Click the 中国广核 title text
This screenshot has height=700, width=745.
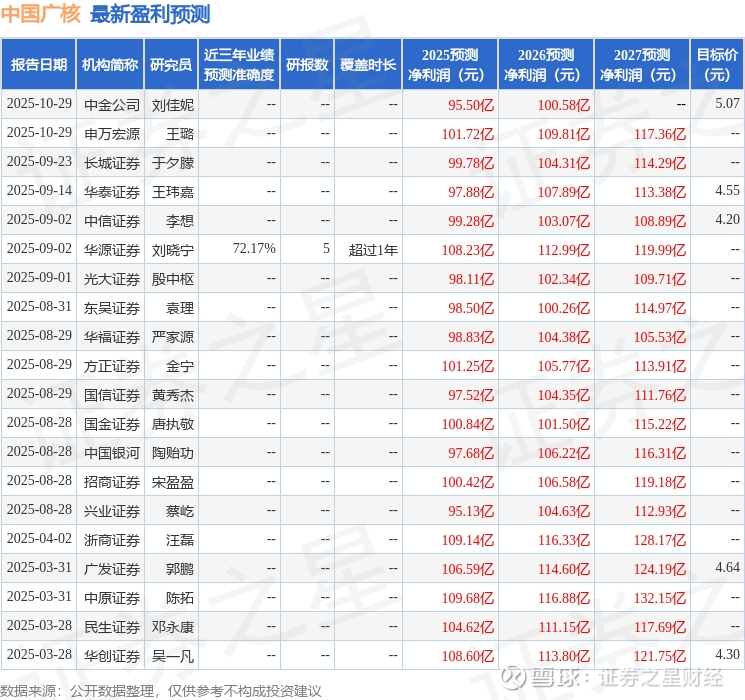pyautogui.click(x=41, y=14)
